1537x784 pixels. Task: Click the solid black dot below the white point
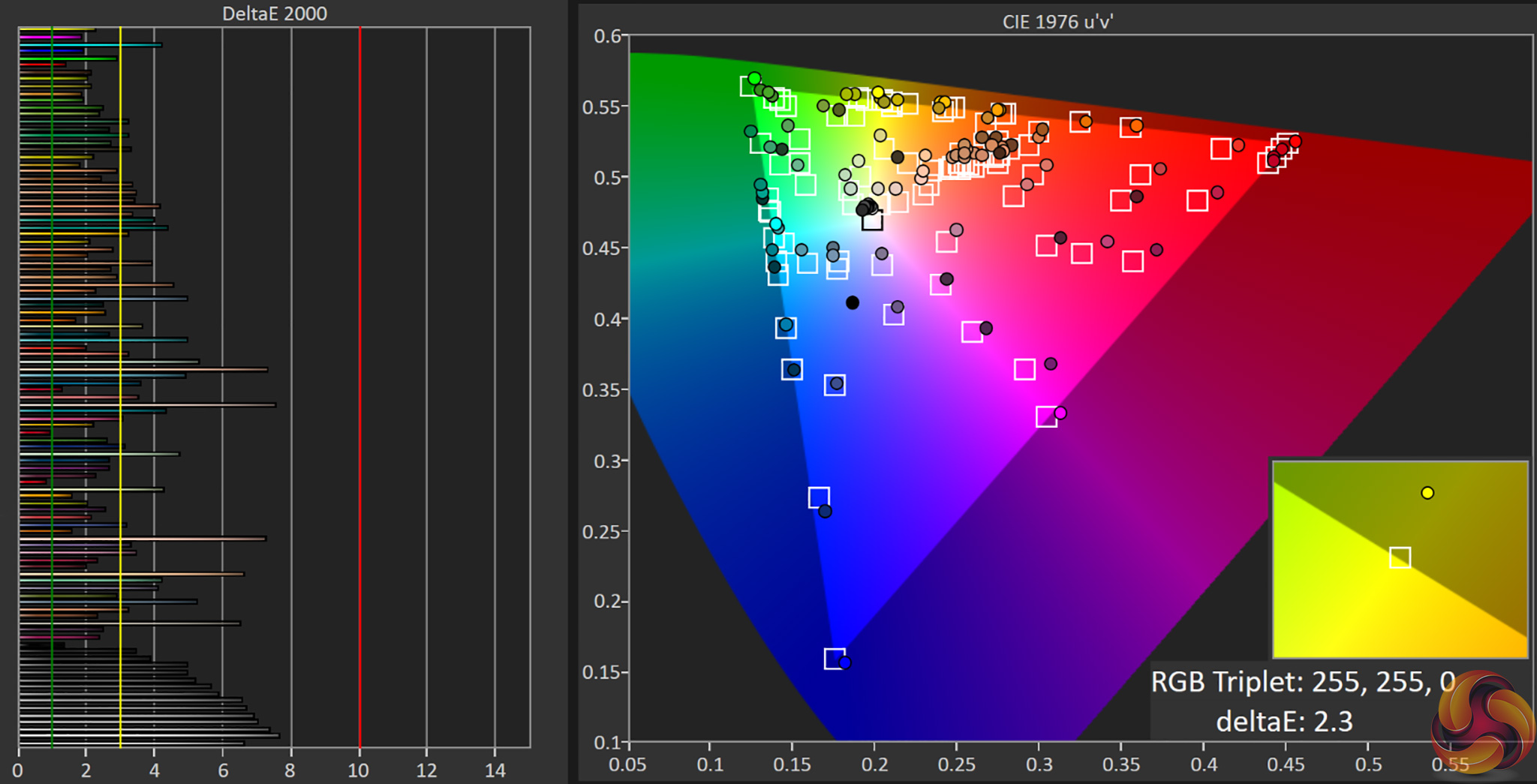click(x=852, y=303)
